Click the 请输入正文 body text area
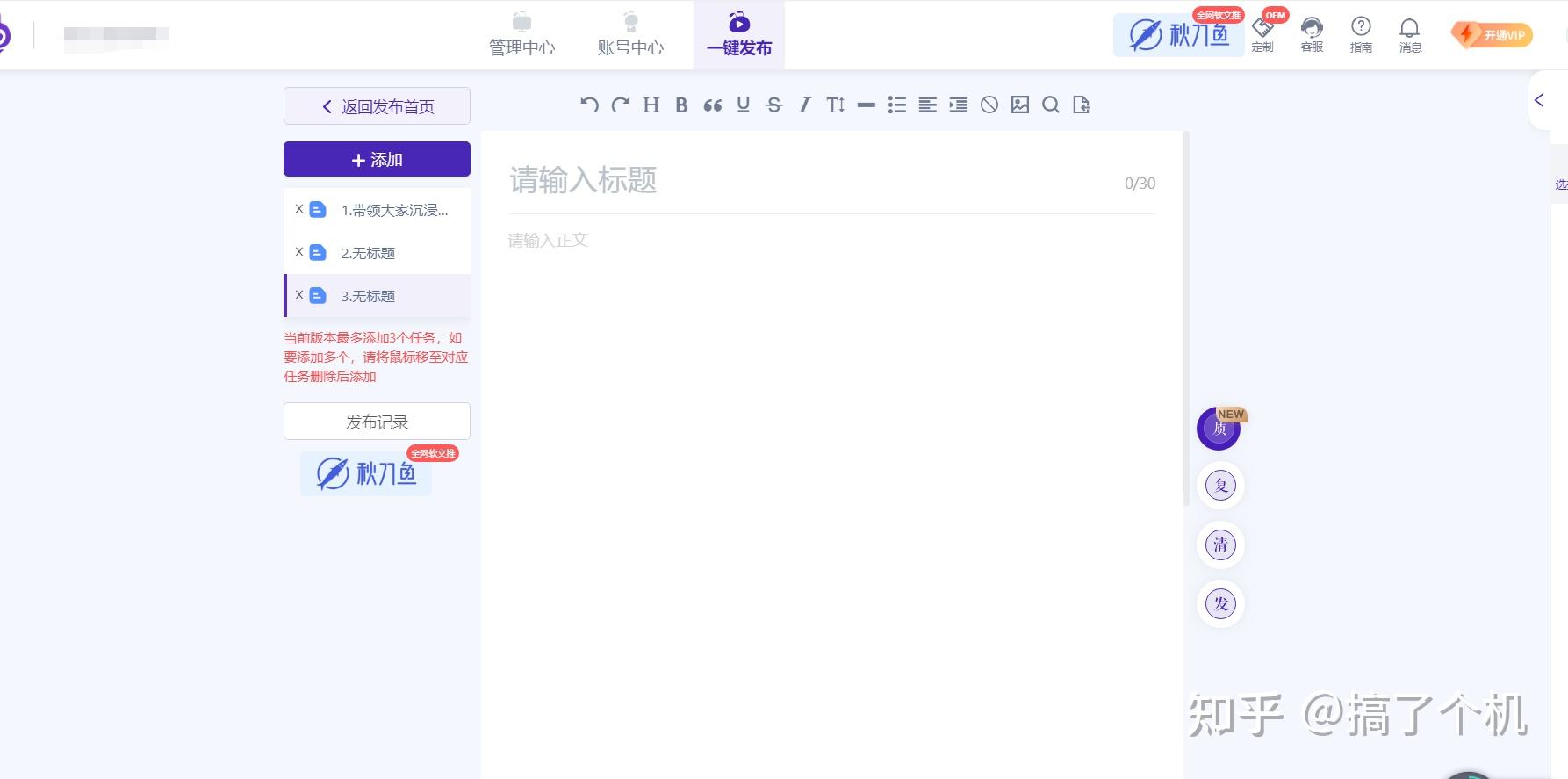This screenshot has width=1568, height=779. pyautogui.click(x=831, y=240)
